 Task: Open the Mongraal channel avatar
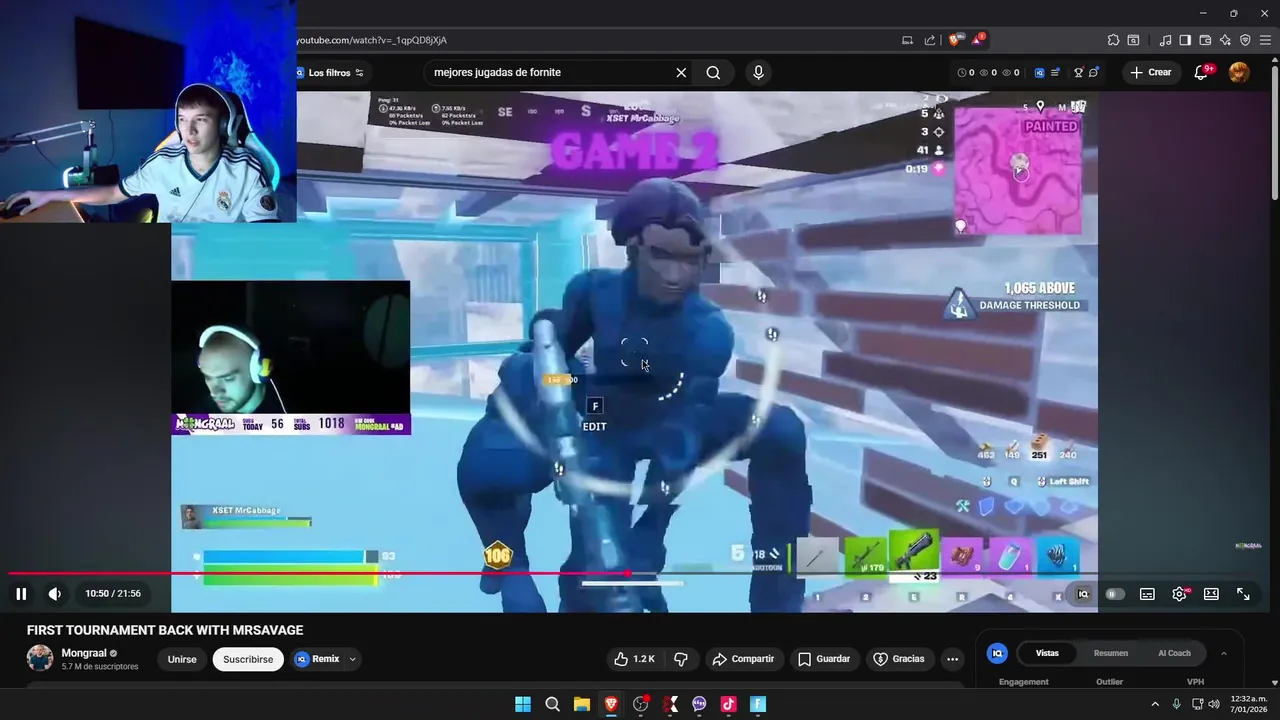(x=40, y=658)
